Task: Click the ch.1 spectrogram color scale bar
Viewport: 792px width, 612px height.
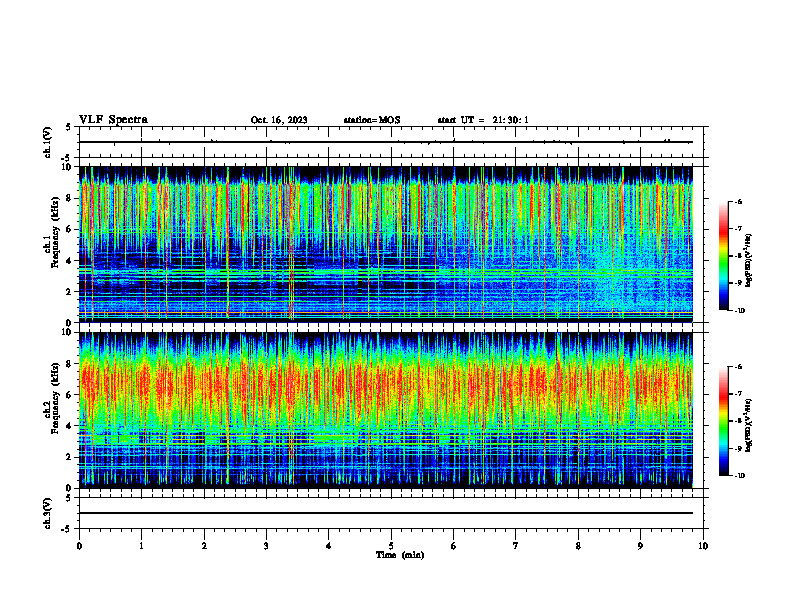Action: coord(724,256)
